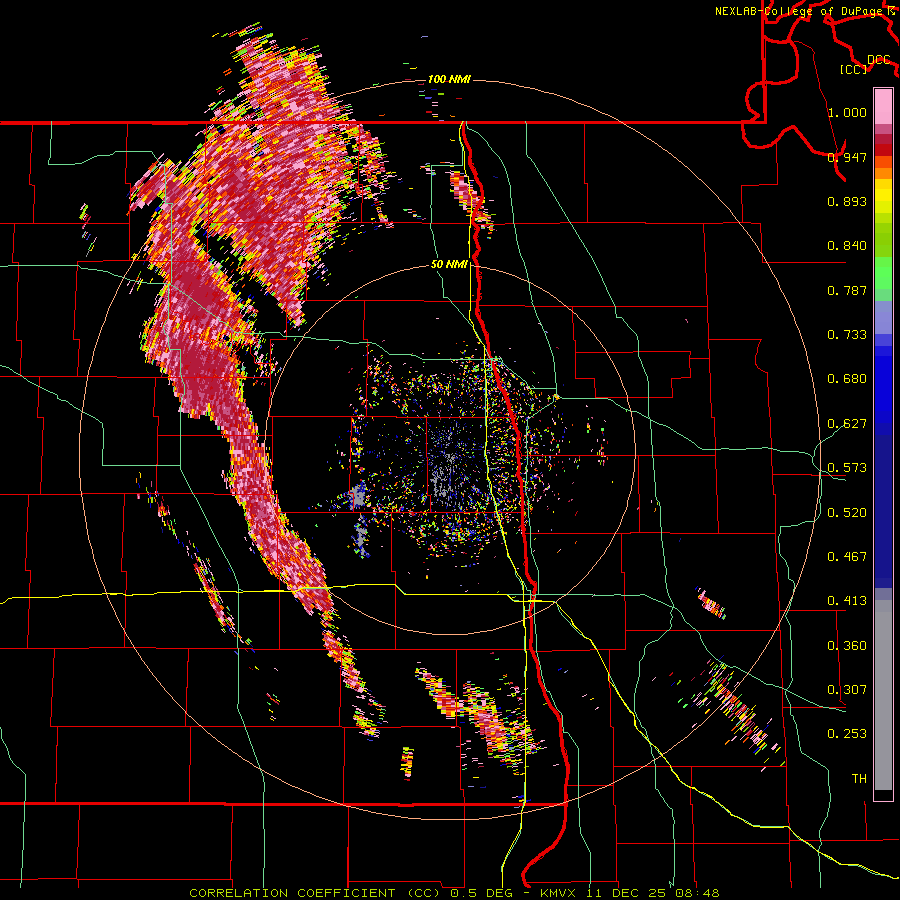Click the KMVX radar site identifier

coord(560,893)
